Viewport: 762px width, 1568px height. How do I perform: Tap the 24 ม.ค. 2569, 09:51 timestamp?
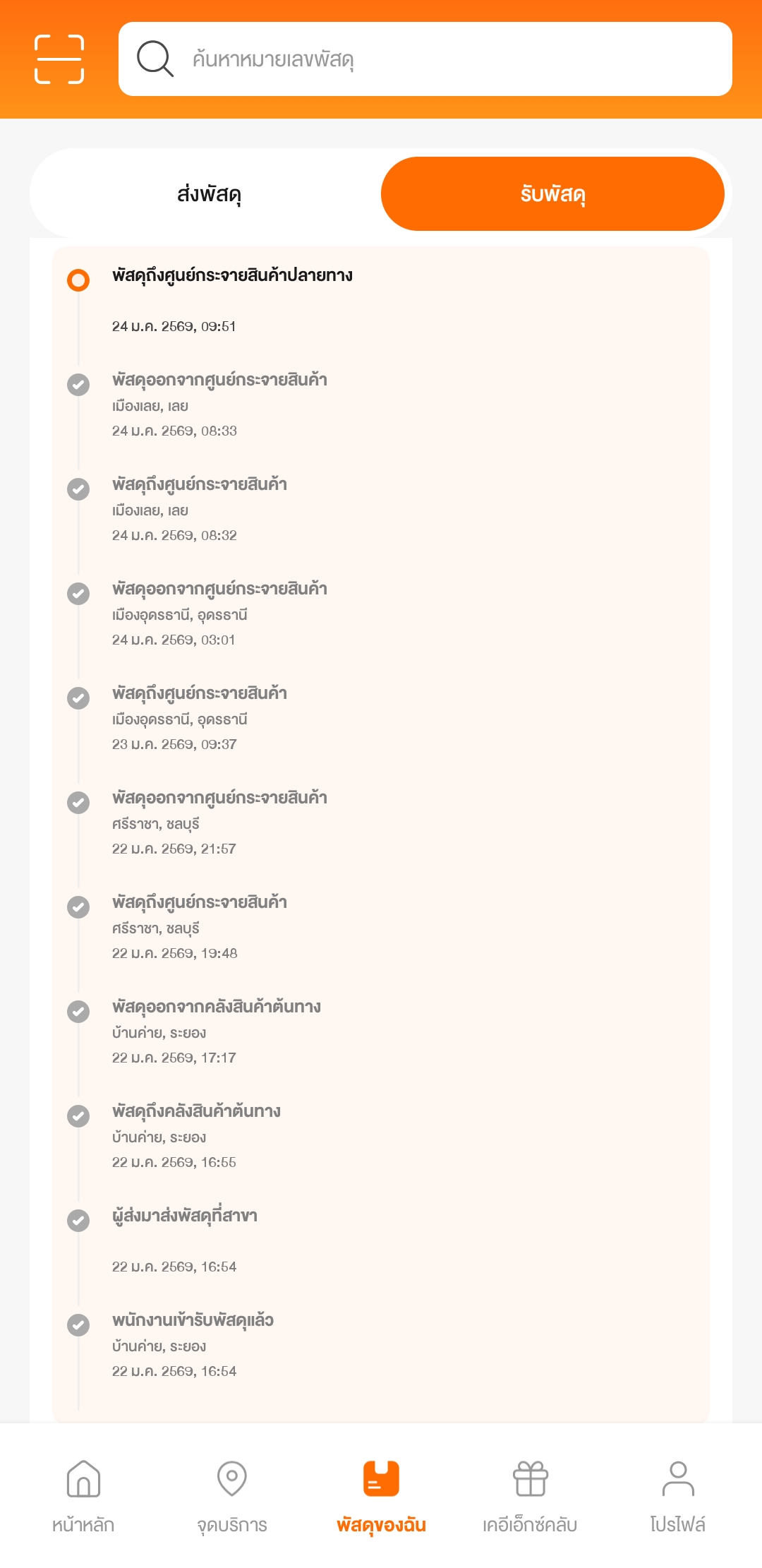point(174,326)
